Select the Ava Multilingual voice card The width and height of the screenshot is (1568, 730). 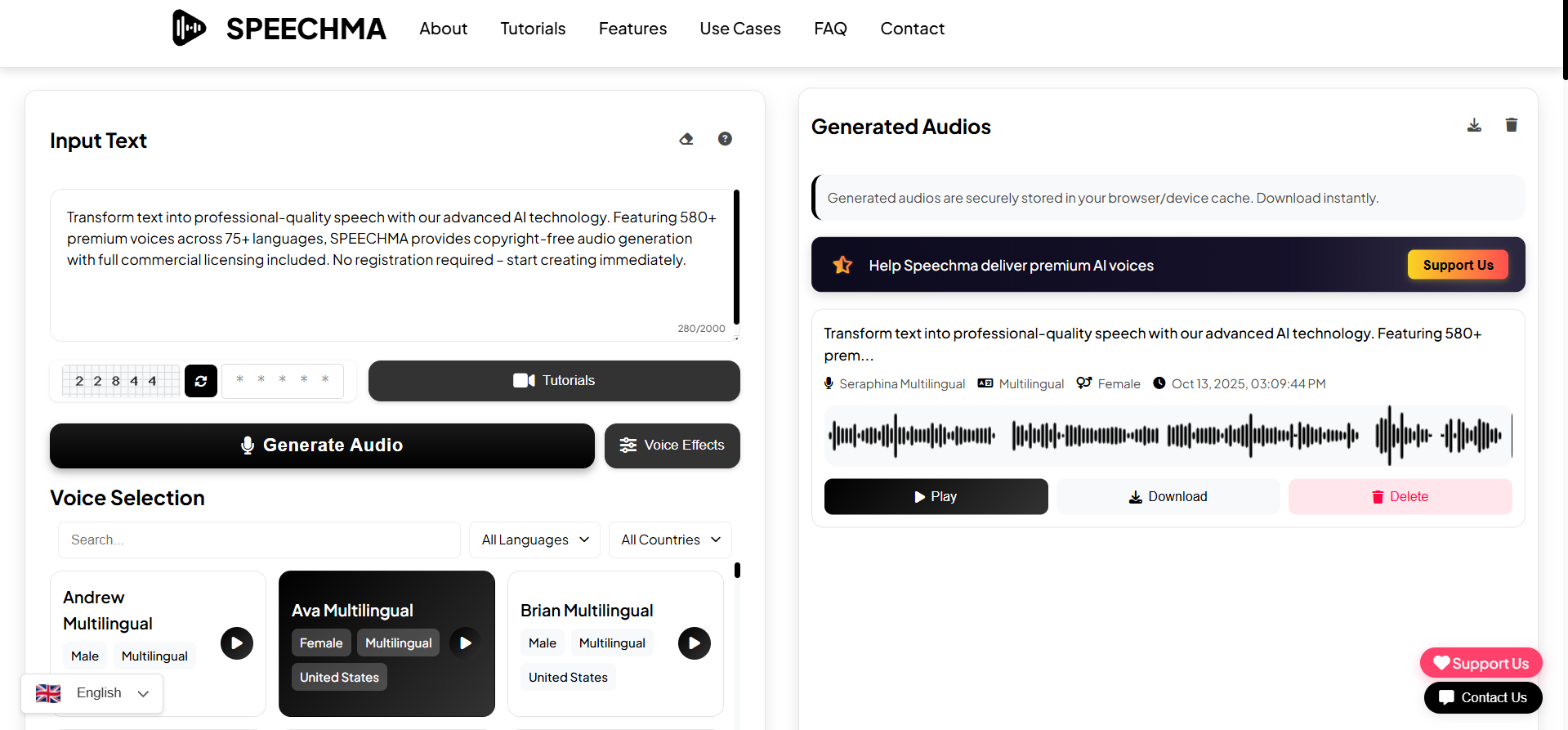pyautogui.click(x=386, y=643)
